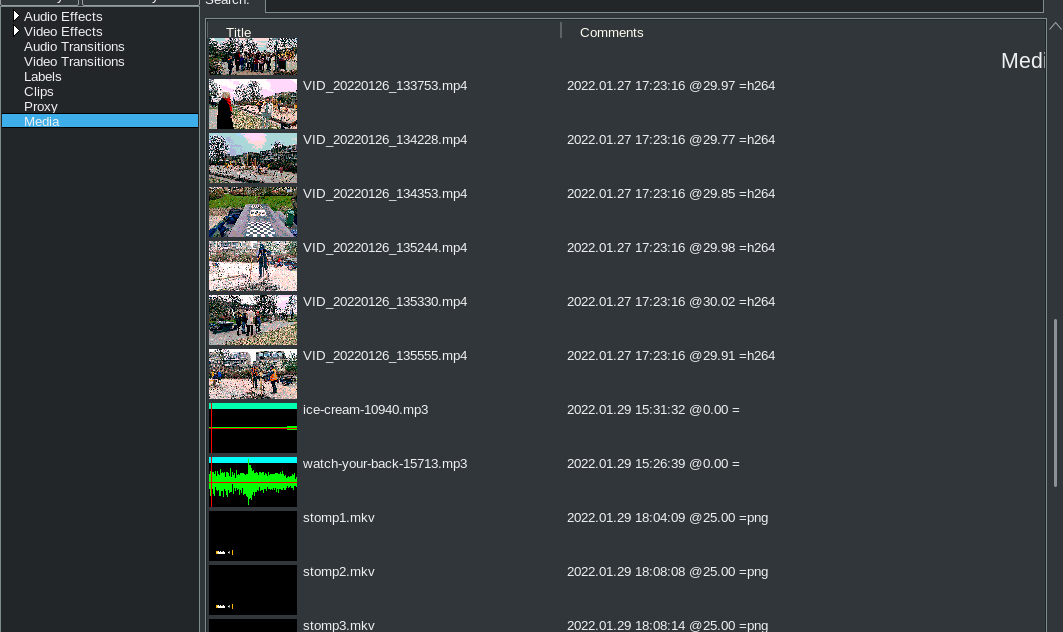Select the stomp1.mkv thumbnail
This screenshot has width=1063, height=632.
click(253, 536)
